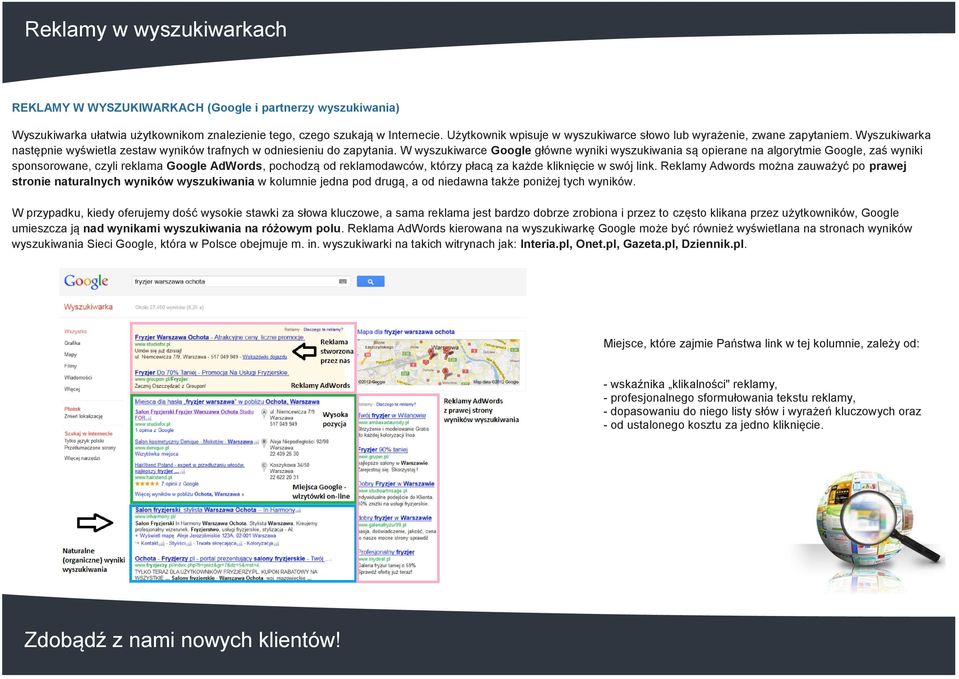Click '7 opinii z Google' star rating
The height and width of the screenshot is (679, 959).
pos(166,483)
